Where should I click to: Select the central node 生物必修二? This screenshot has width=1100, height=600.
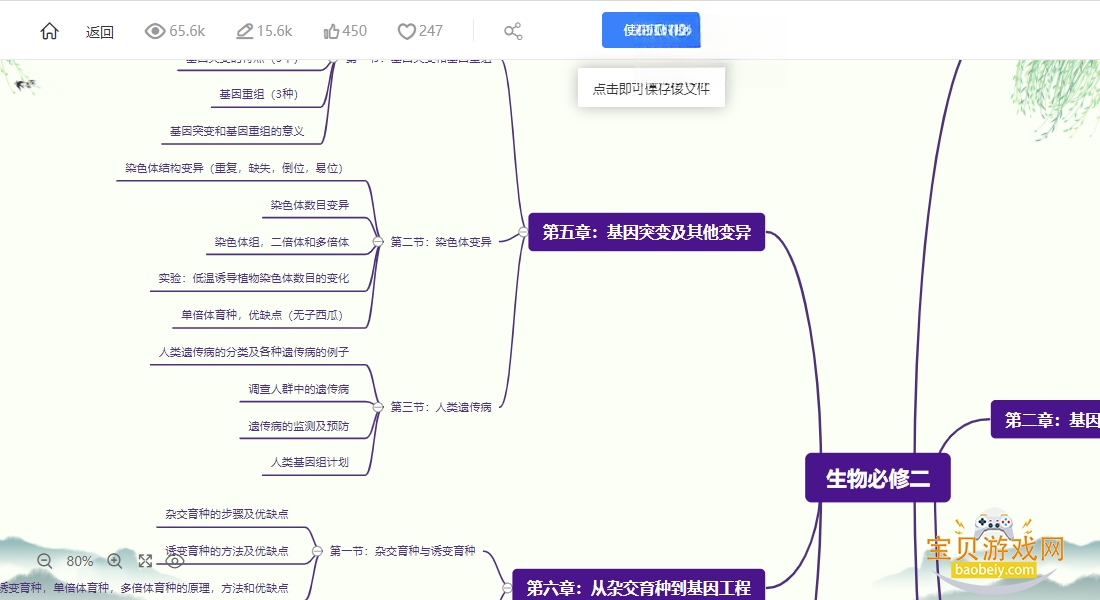[x=878, y=478]
